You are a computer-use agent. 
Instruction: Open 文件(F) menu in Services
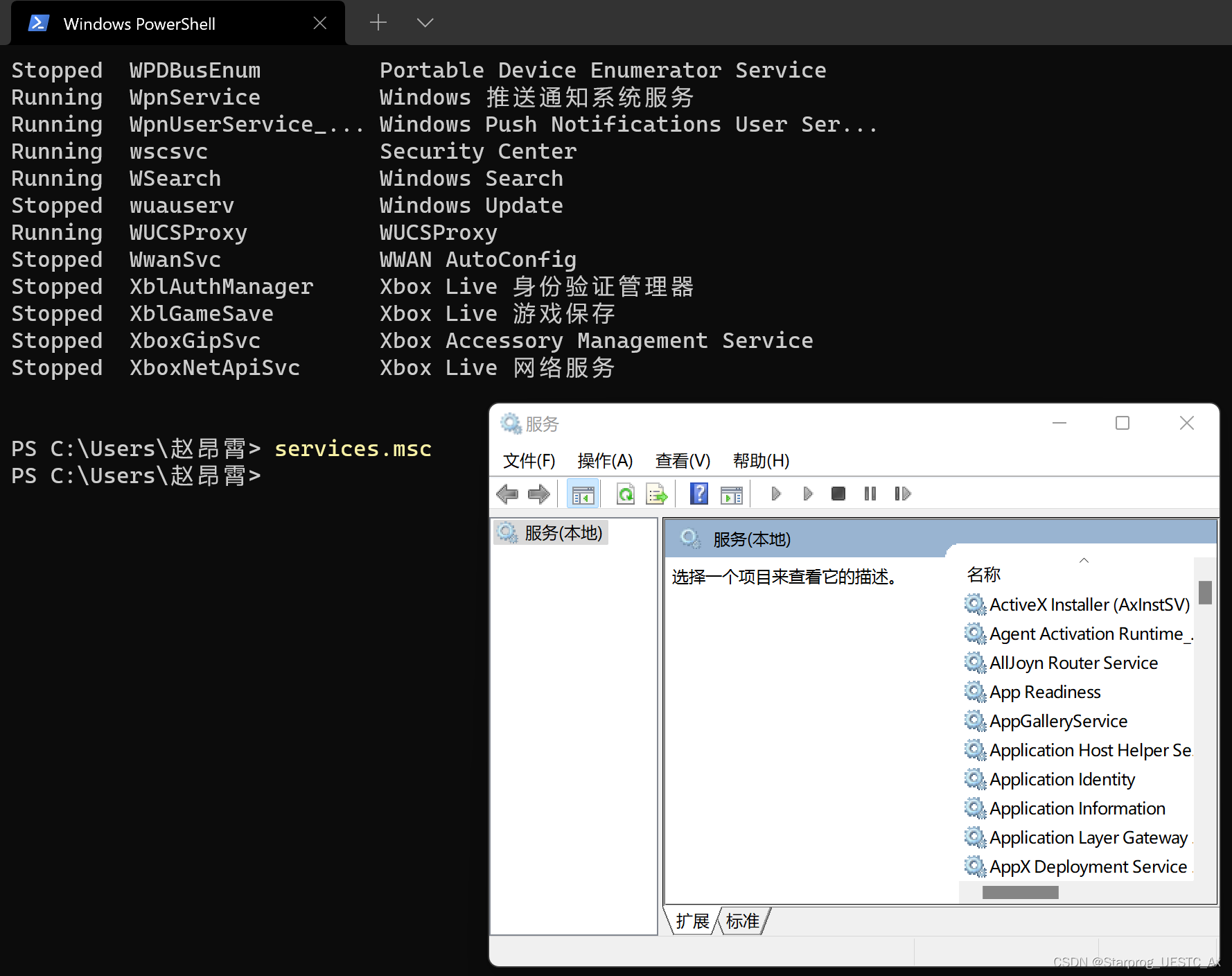click(x=529, y=461)
